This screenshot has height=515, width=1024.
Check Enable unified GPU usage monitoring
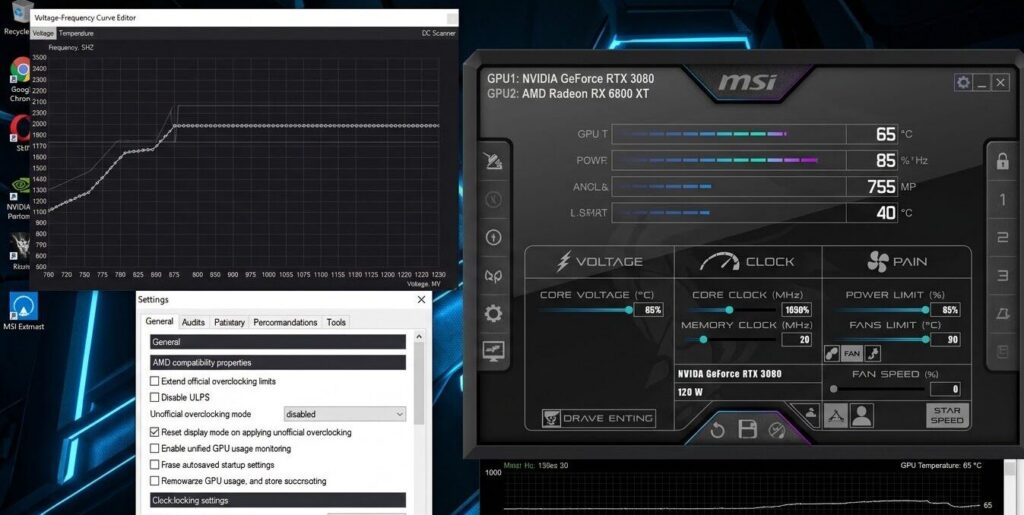[155, 448]
